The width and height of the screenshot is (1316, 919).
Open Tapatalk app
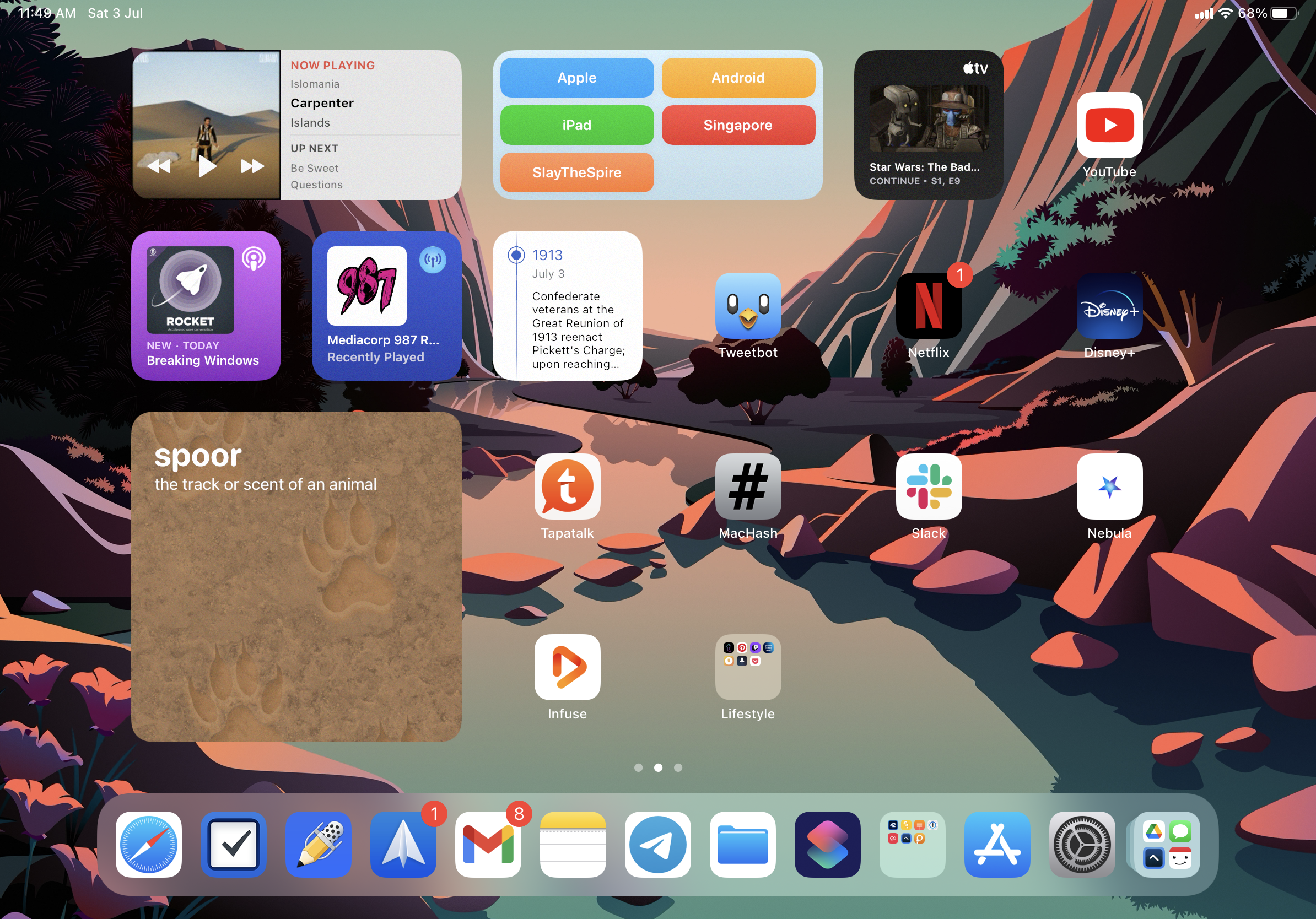(567, 486)
